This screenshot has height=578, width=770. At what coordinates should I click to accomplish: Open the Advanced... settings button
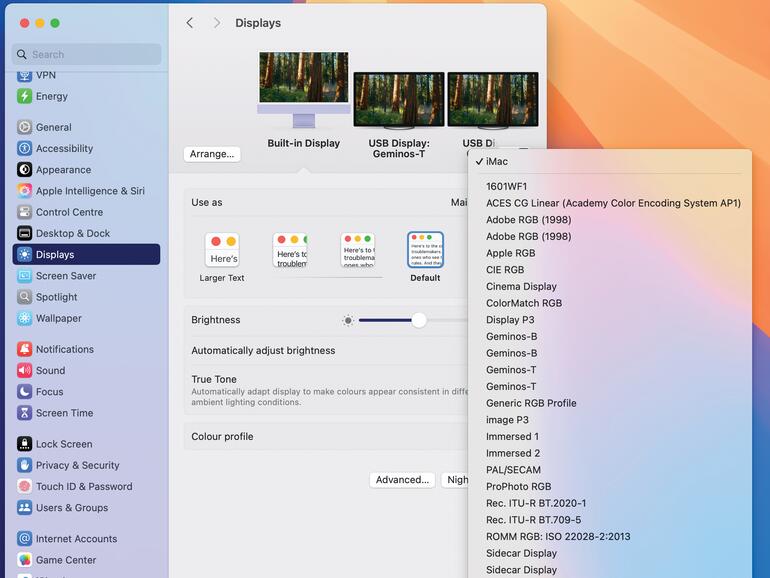402,480
